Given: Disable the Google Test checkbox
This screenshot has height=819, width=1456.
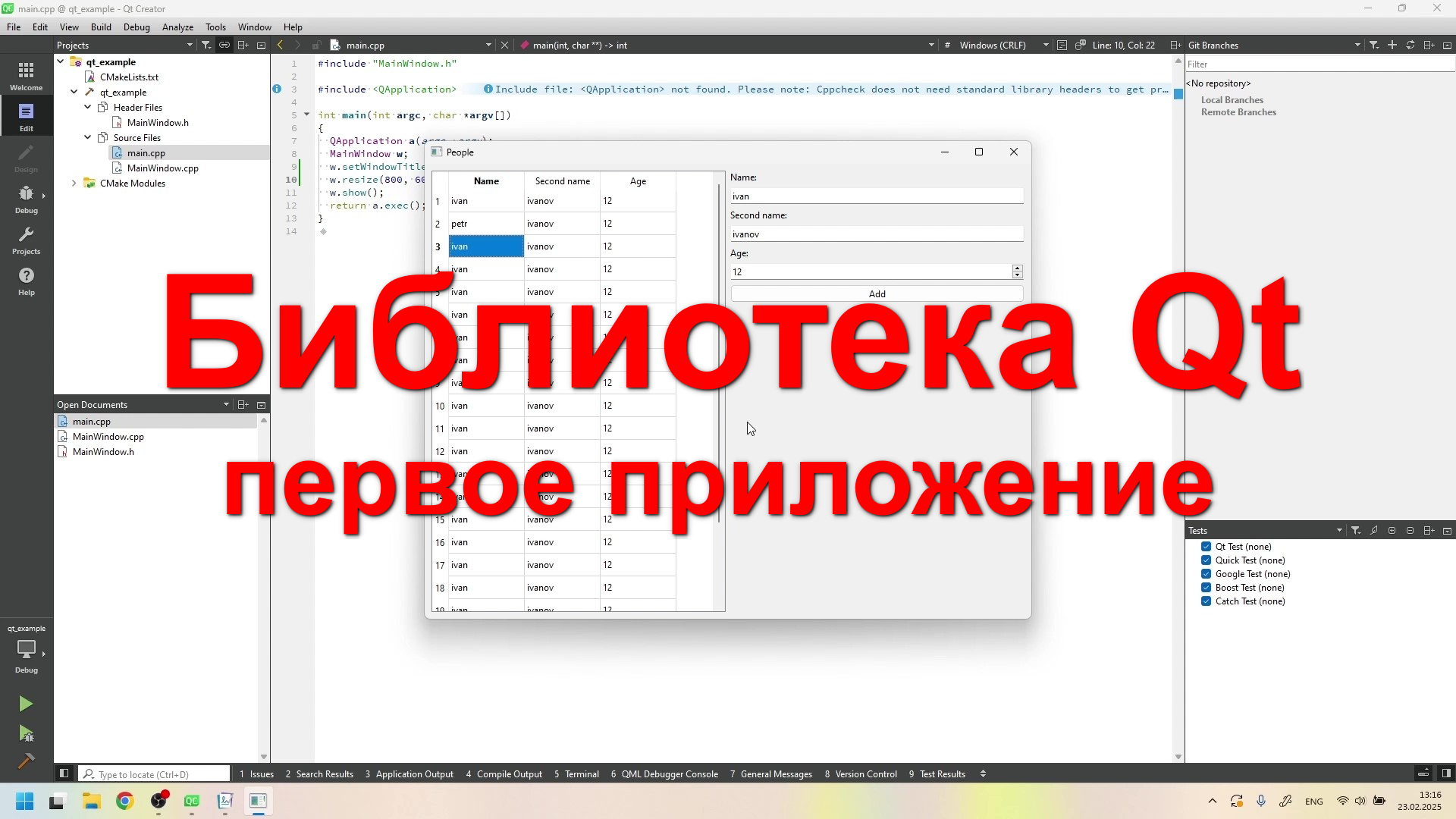Looking at the screenshot, I should point(1206,574).
